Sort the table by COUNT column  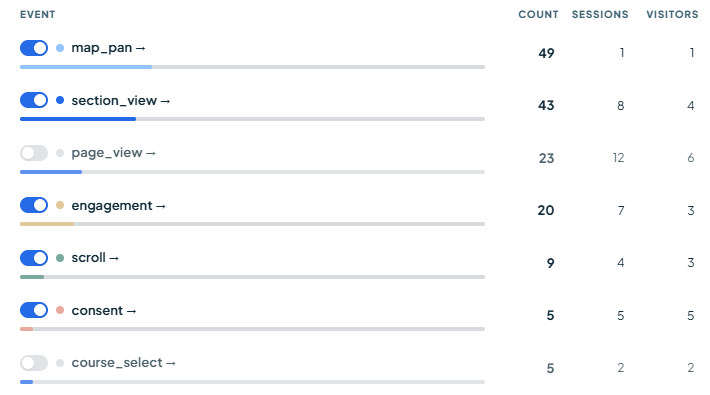point(538,14)
